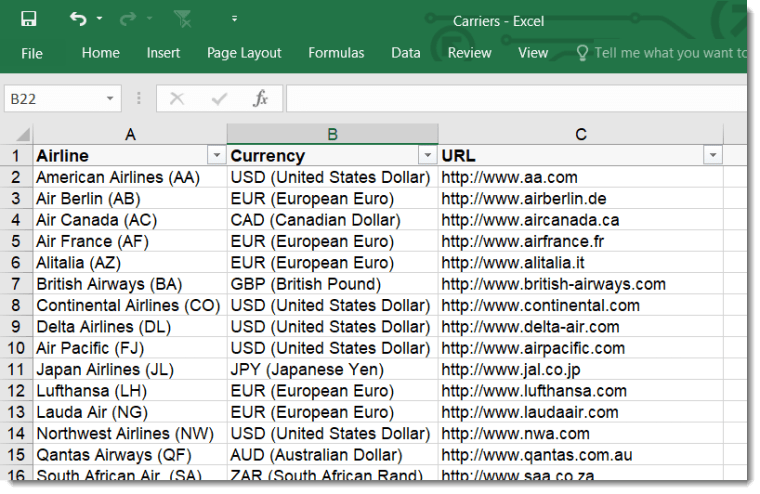Click the http://www.aa.com link
The height and width of the screenshot is (494, 760).
click(x=509, y=177)
